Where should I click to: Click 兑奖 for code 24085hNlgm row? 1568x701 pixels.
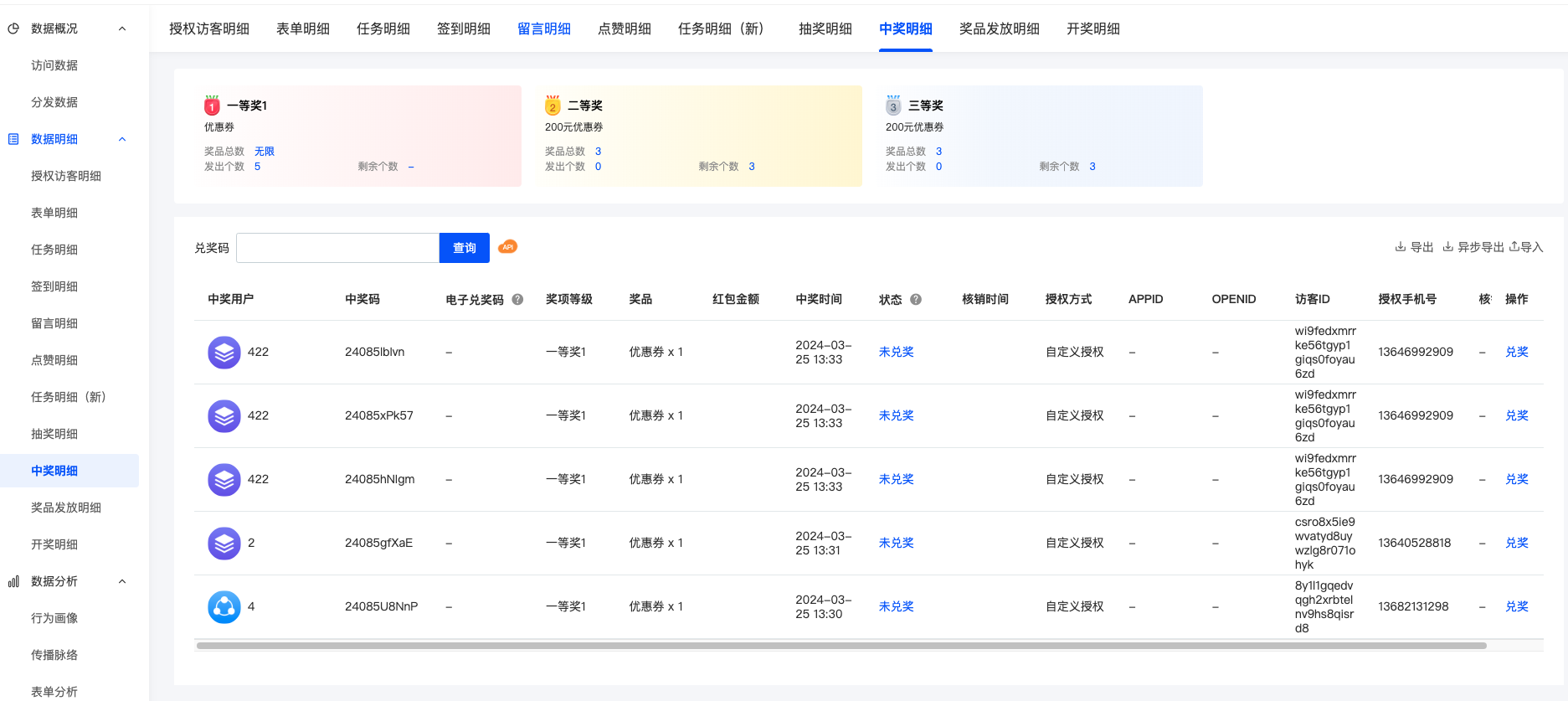click(1517, 480)
